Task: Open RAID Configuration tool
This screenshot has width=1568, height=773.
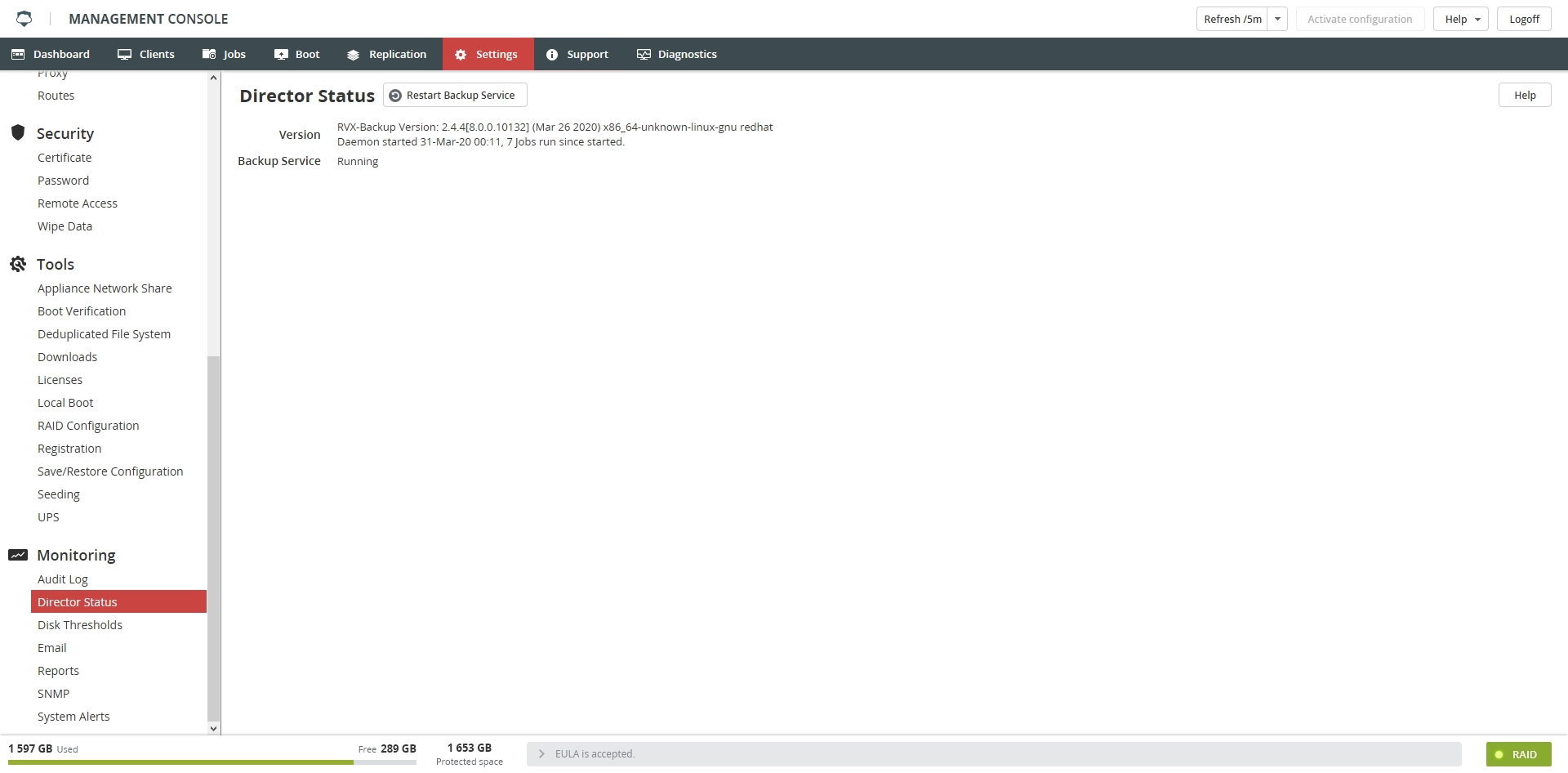Action: point(88,426)
